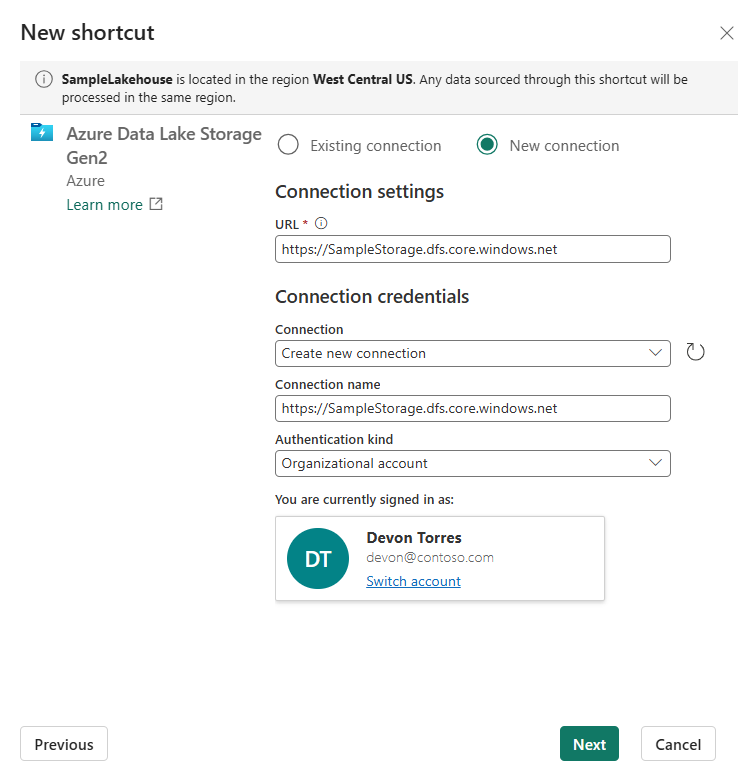Screen dimensions: 751x778
Task: Select the Existing connection radio button
Action: (288, 145)
